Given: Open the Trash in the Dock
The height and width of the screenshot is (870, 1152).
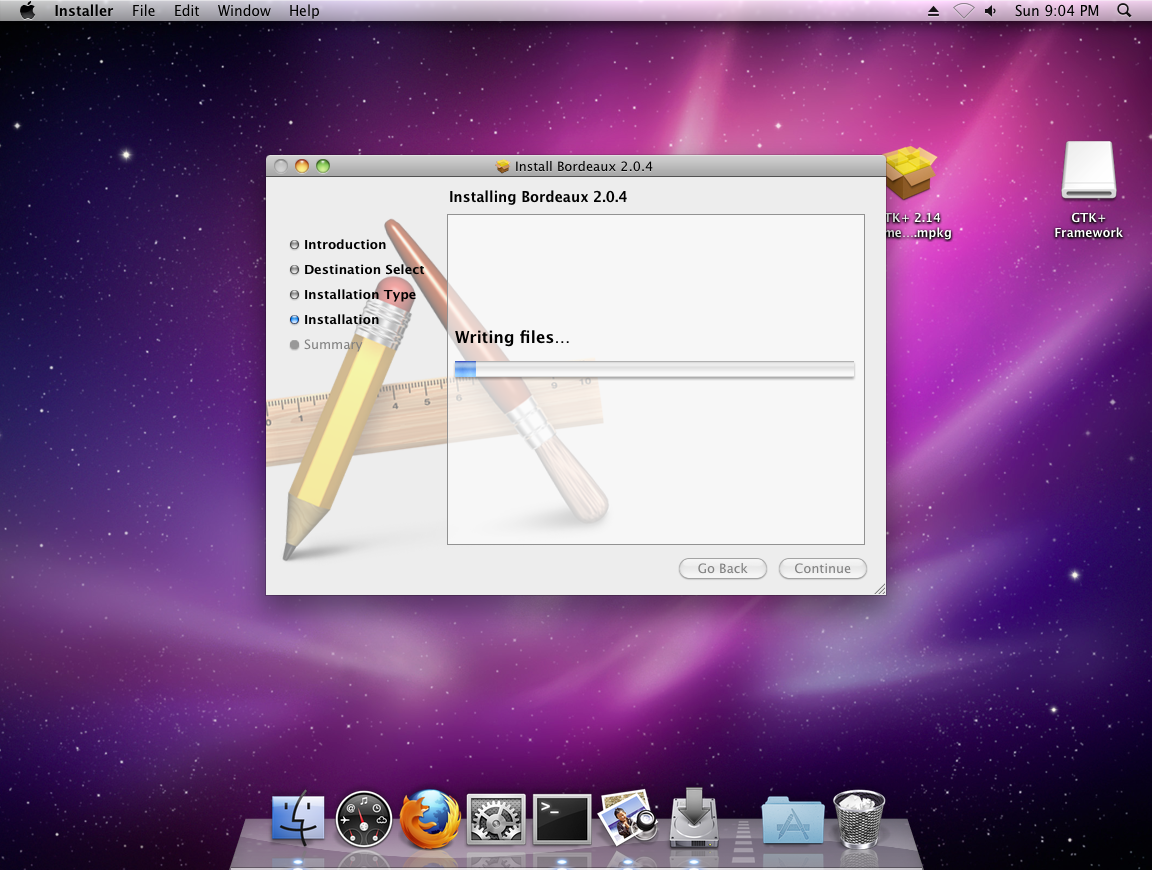Looking at the screenshot, I should click(x=859, y=819).
